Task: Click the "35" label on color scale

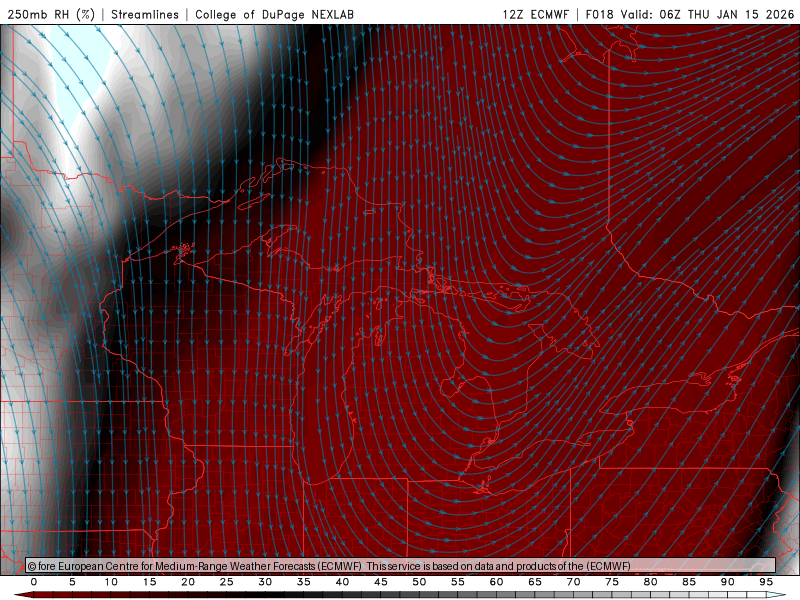Action: (x=304, y=582)
